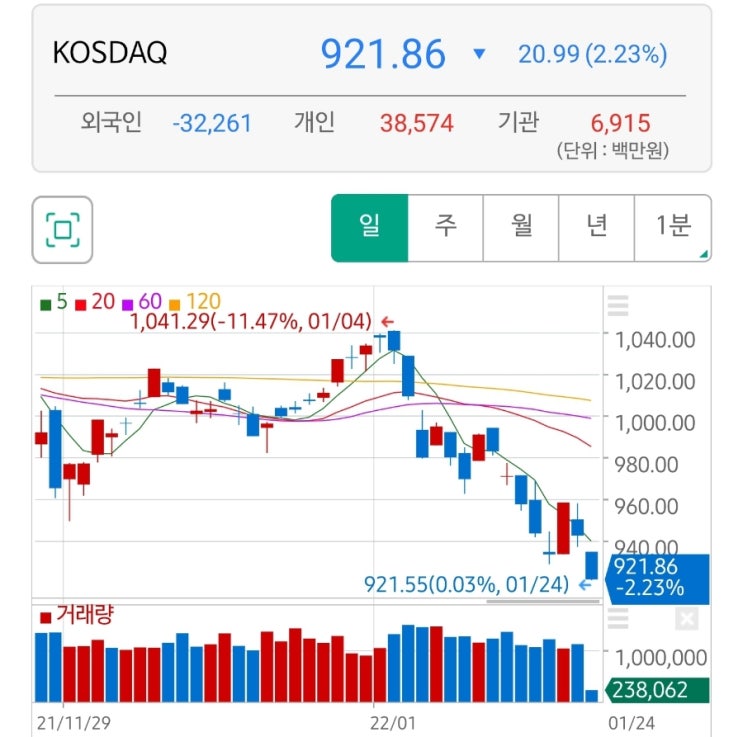Click the blue 921.86 -2.23% price tag
The image size is (743, 737).
pyautogui.click(x=659, y=579)
